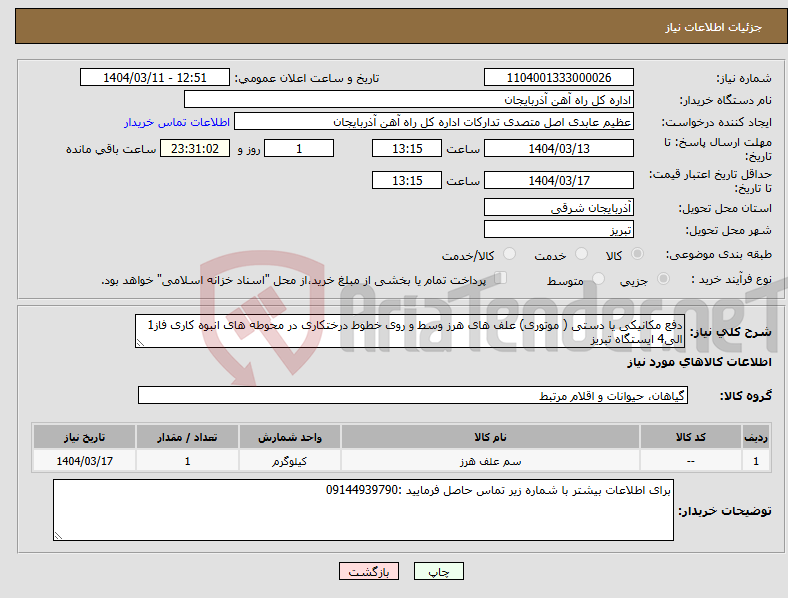This screenshot has width=788, height=598.
Task: Select the جزیی purchase type radio
Action: pos(663,278)
